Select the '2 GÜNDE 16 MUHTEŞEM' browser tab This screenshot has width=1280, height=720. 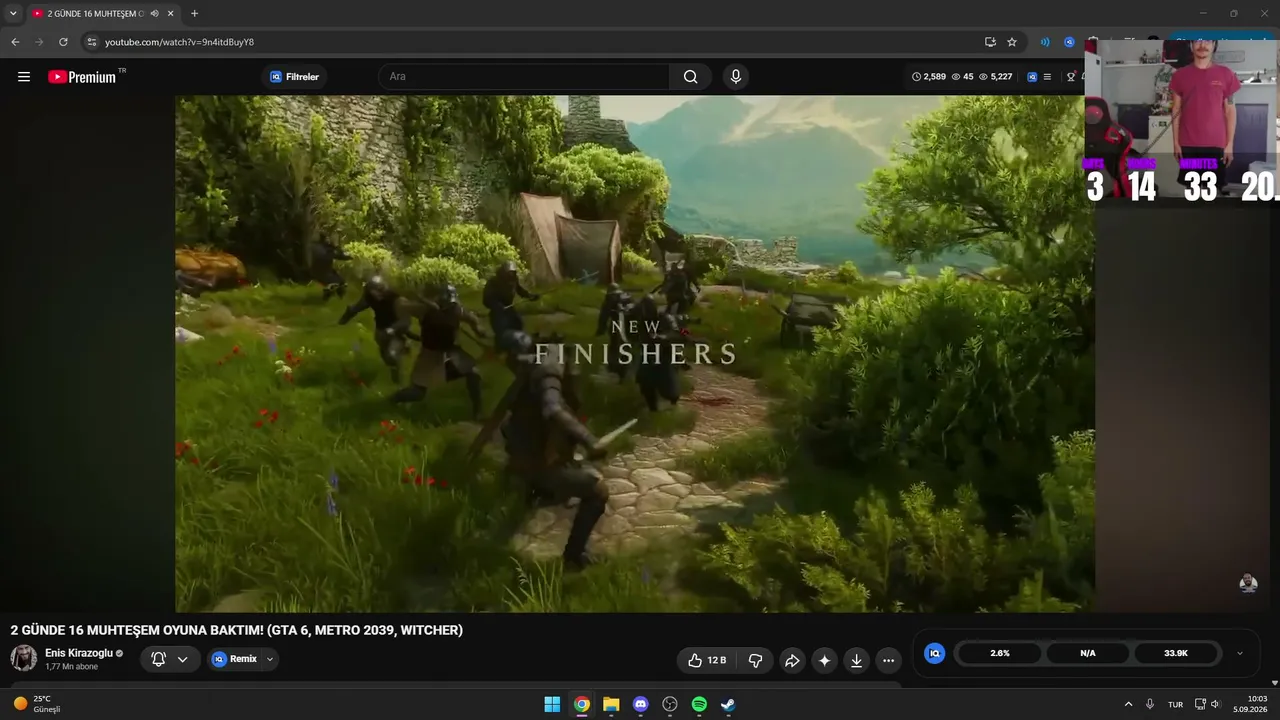(104, 13)
